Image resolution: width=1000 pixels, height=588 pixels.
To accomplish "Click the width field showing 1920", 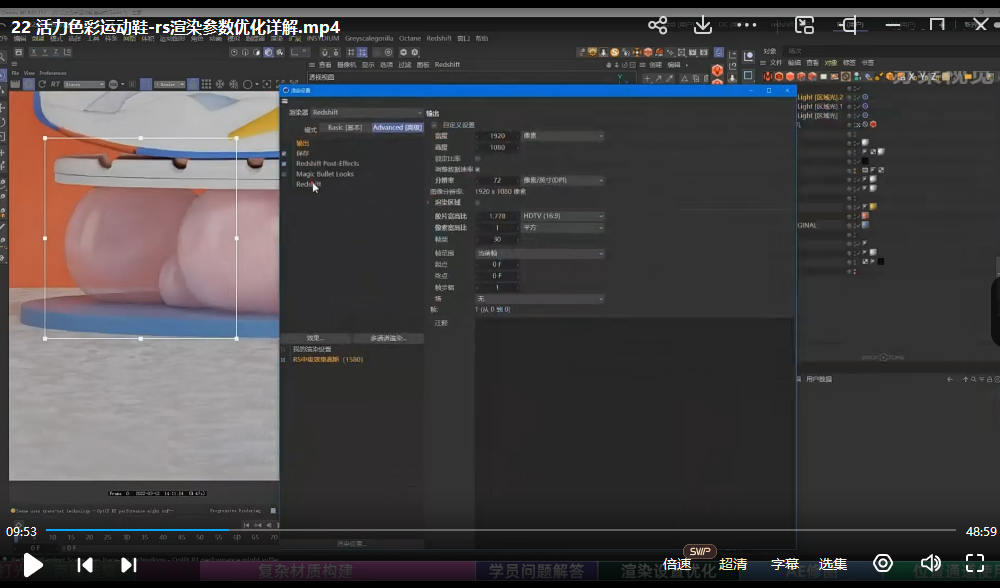I will [497, 136].
